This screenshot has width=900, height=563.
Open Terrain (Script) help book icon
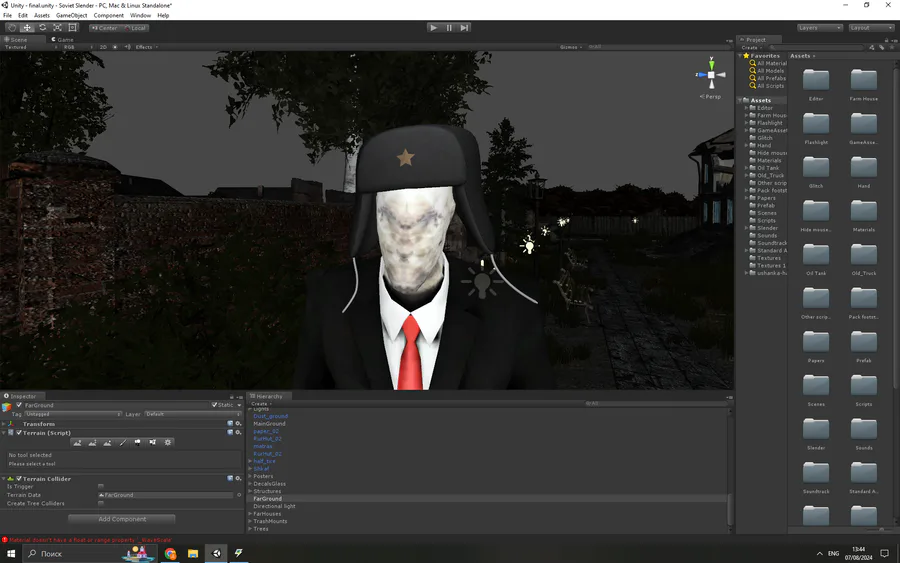coord(230,433)
